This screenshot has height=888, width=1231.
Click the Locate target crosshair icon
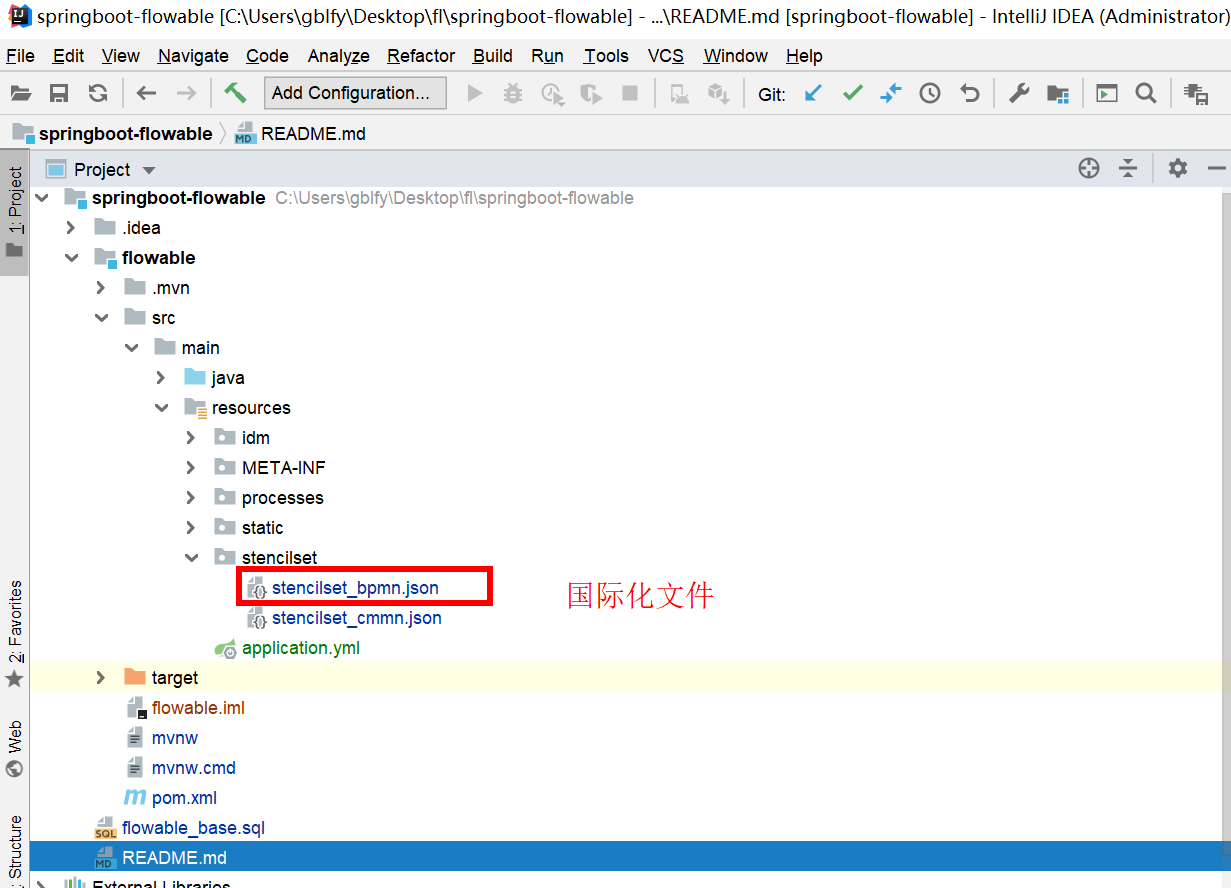click(1089, 168)
